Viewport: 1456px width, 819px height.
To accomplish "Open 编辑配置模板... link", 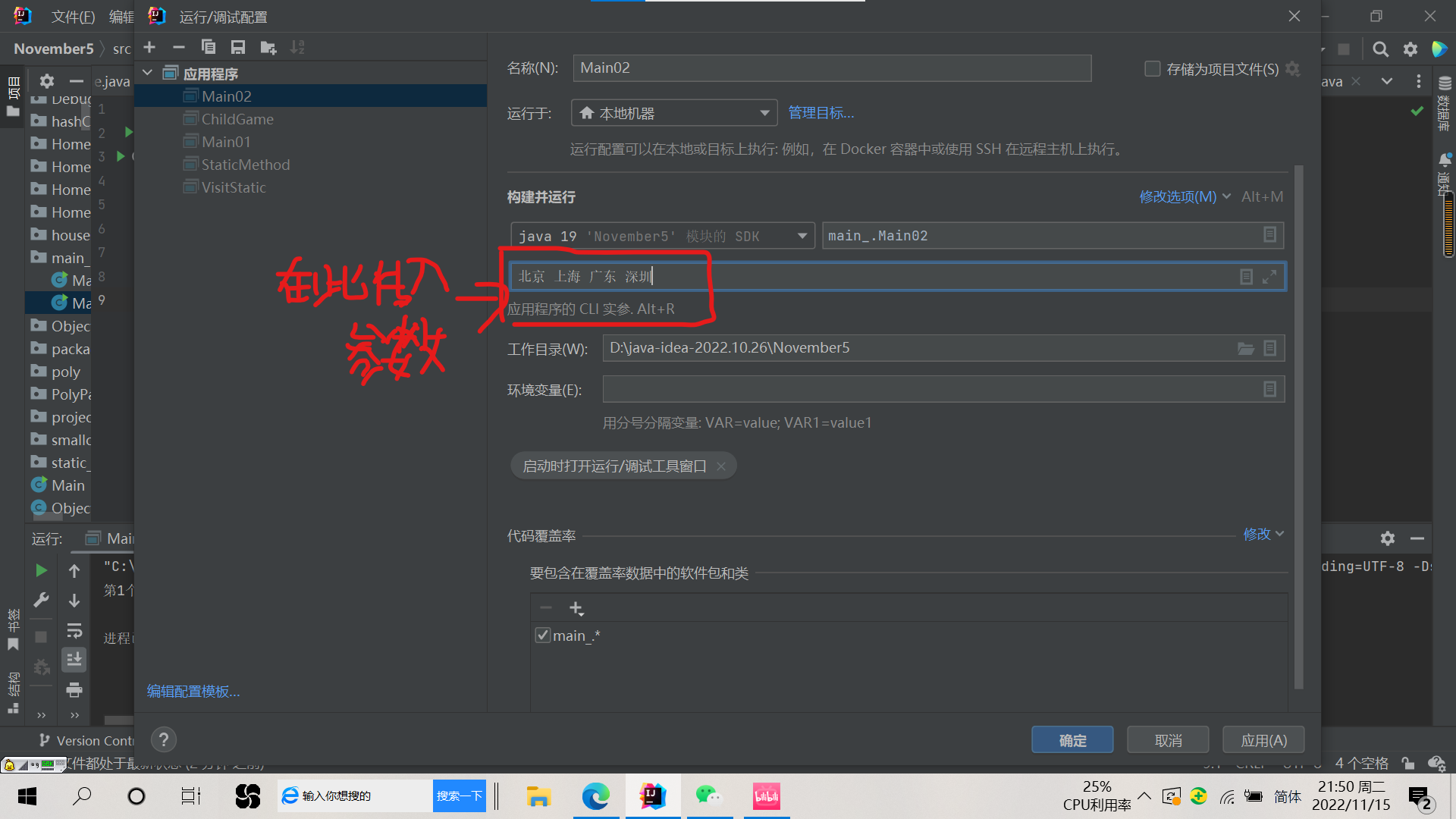I will point(193,691).
